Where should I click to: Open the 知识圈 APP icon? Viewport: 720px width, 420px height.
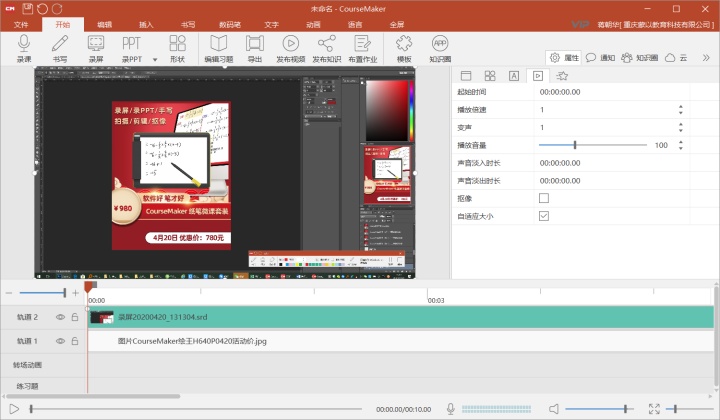coord(440,43)
